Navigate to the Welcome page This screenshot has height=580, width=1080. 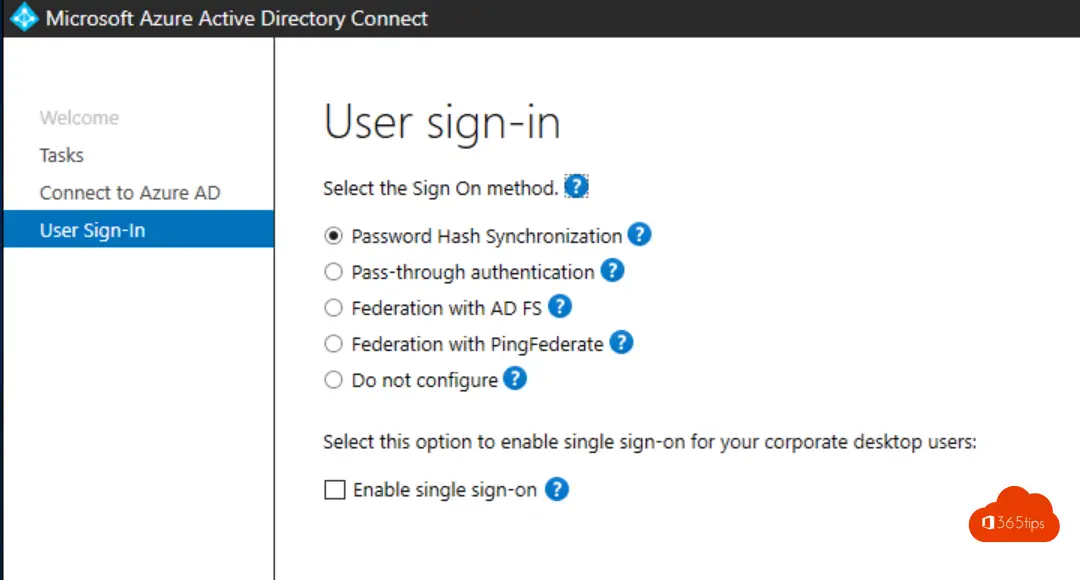pyautogui.click(x=78, y=117)
